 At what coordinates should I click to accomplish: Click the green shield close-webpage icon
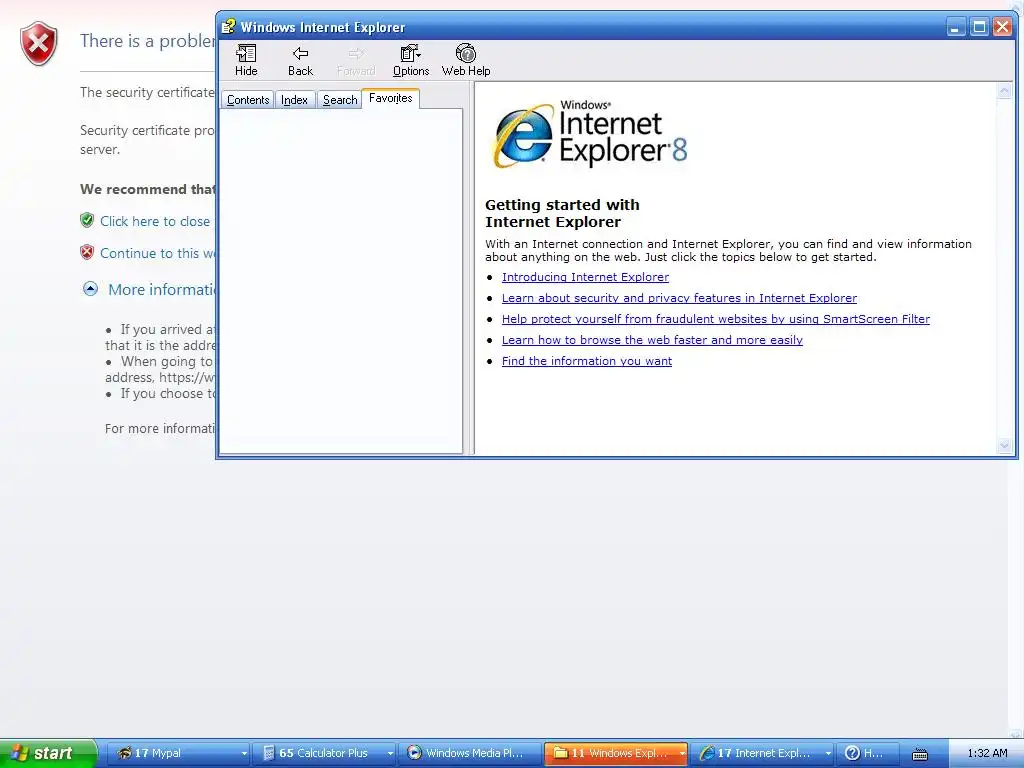(87, 220)
